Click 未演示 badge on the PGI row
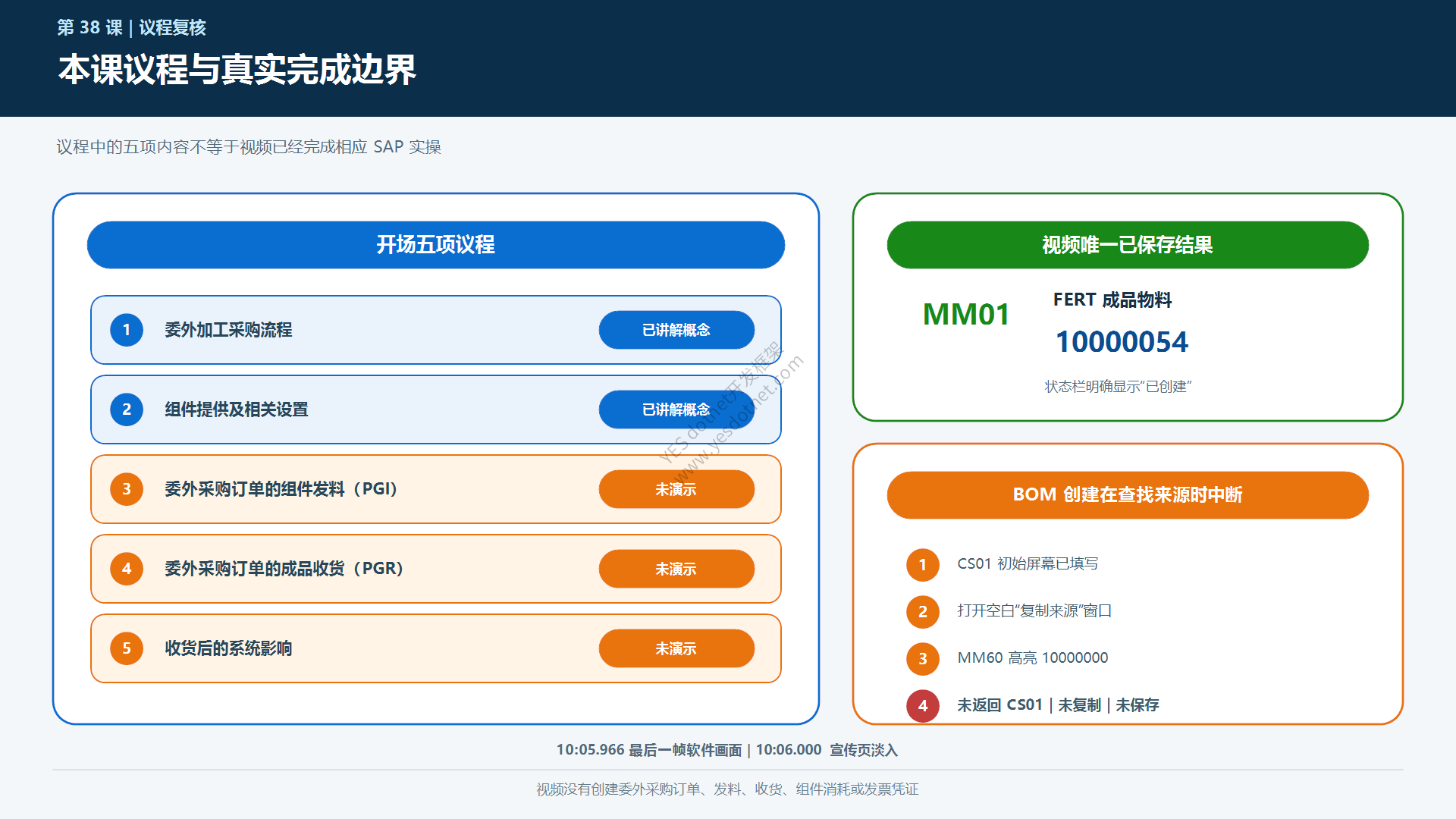This screenshot has width=1456, height=819. pos(676,489)
